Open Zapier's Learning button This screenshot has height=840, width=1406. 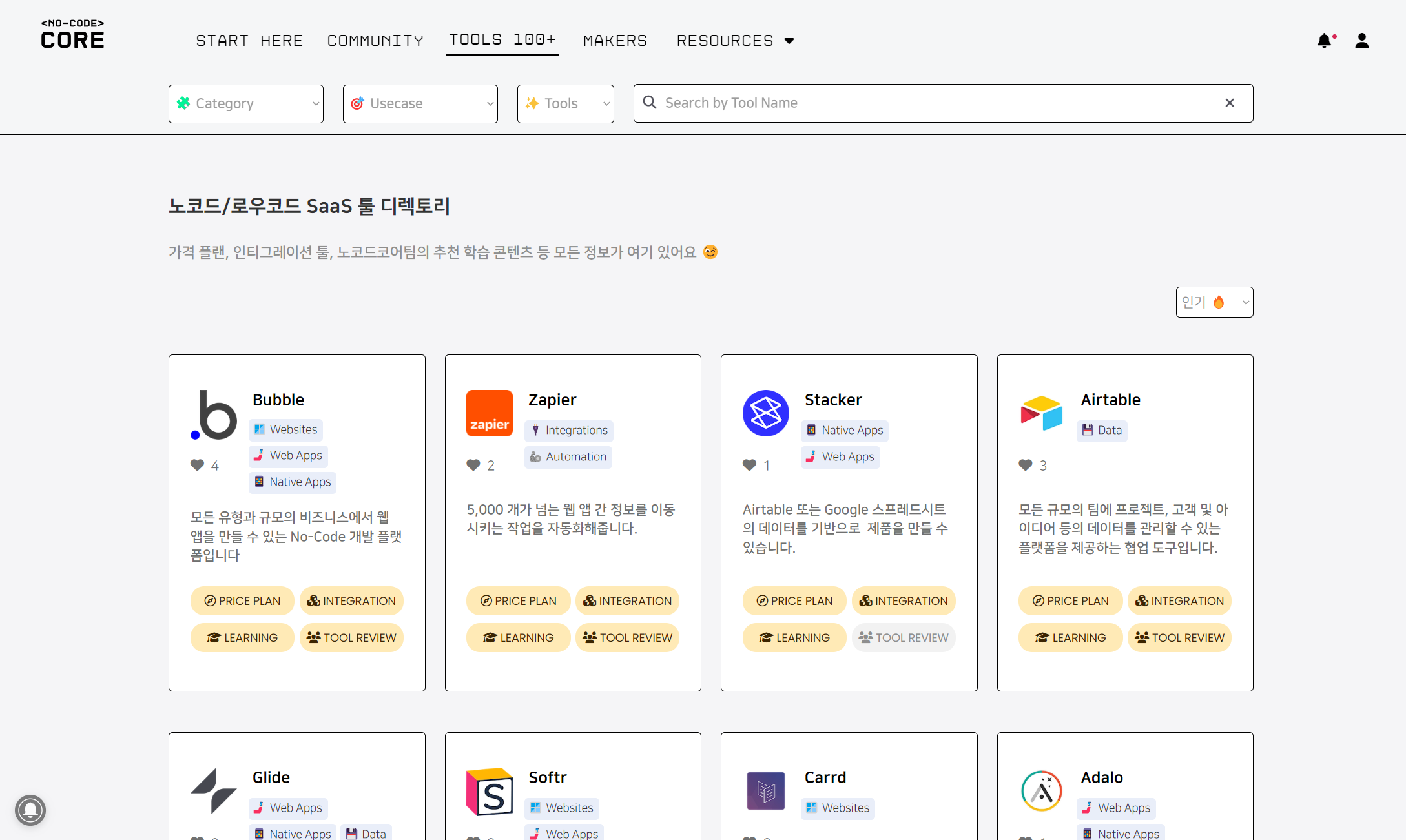pyautogui.click(x=518, y=637)
